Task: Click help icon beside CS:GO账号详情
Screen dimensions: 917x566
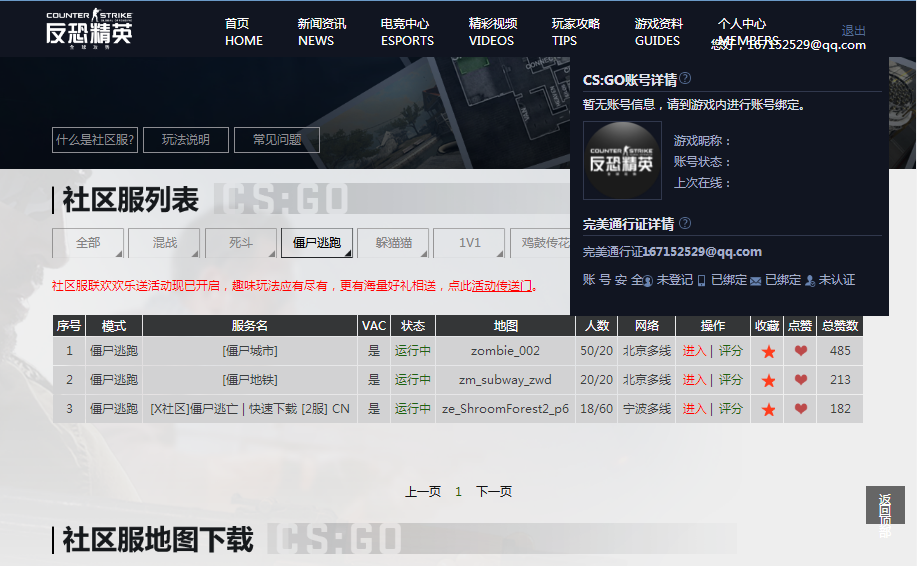Action: click(x=685, y=79)
